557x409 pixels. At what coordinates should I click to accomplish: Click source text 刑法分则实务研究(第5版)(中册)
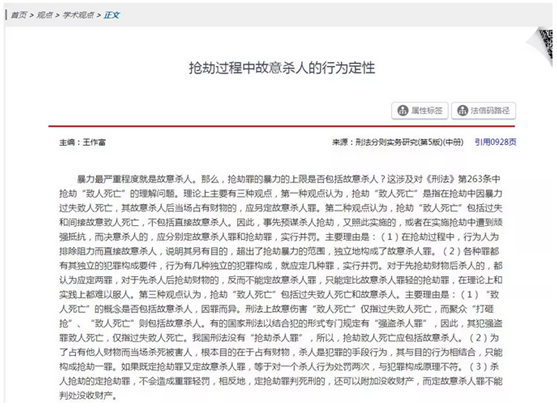pyautogui.click(x=409, y=142)
